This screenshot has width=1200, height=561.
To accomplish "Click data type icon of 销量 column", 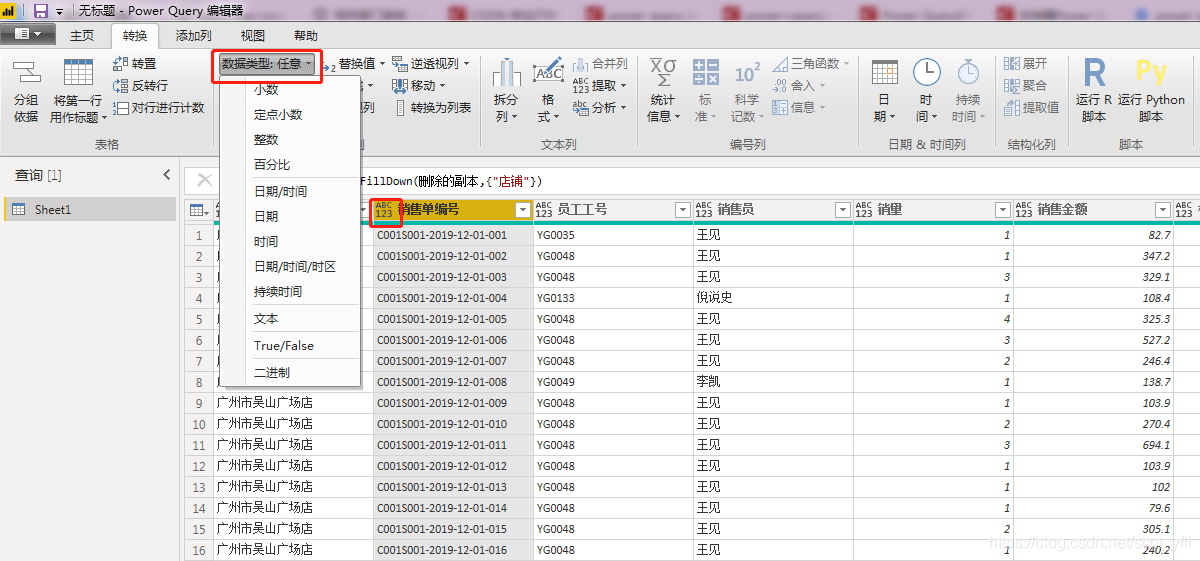I will (x=864, y=209).
